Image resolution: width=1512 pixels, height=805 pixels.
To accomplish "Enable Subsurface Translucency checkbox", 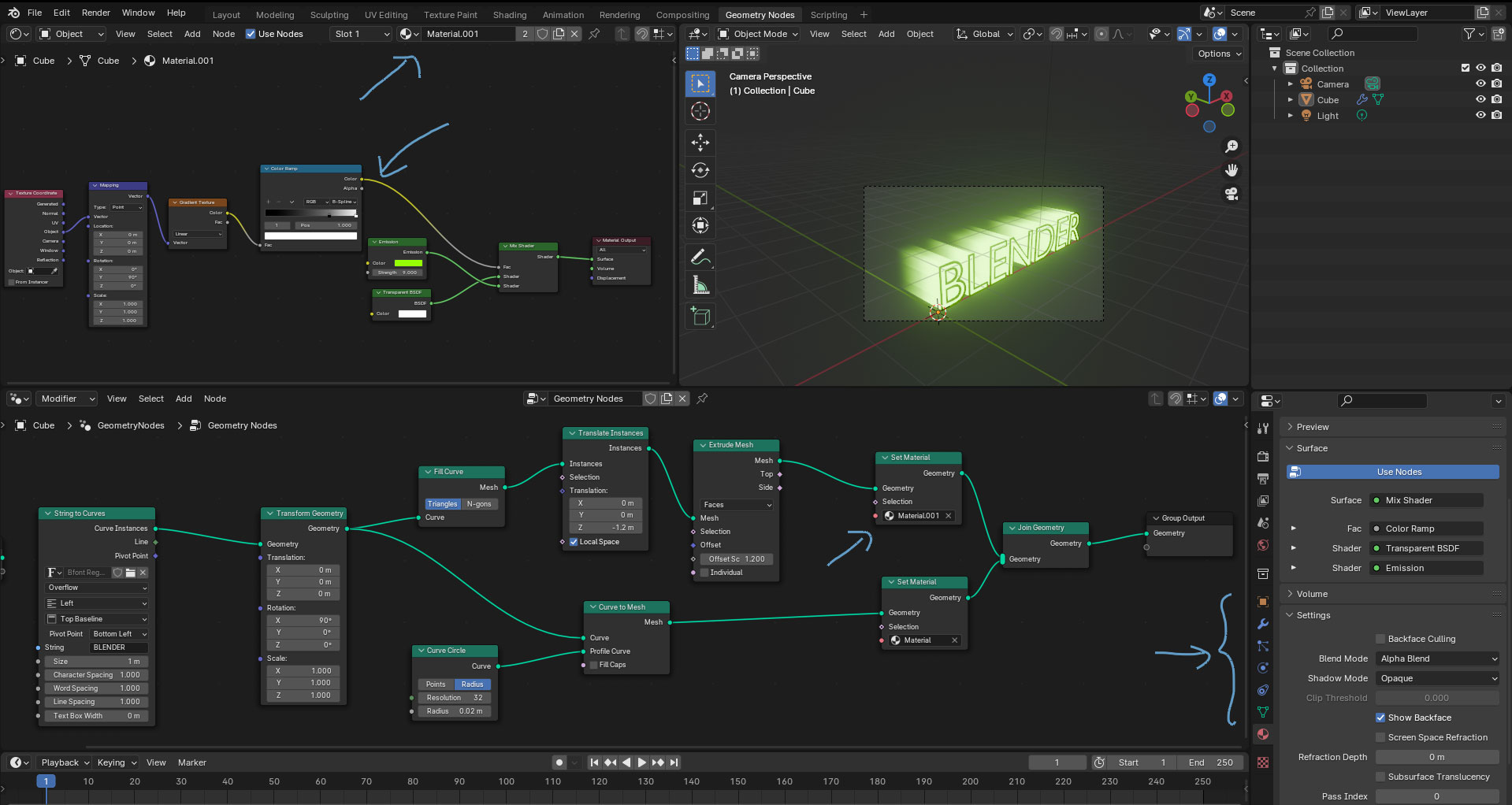I will [x=1380, y=777].
